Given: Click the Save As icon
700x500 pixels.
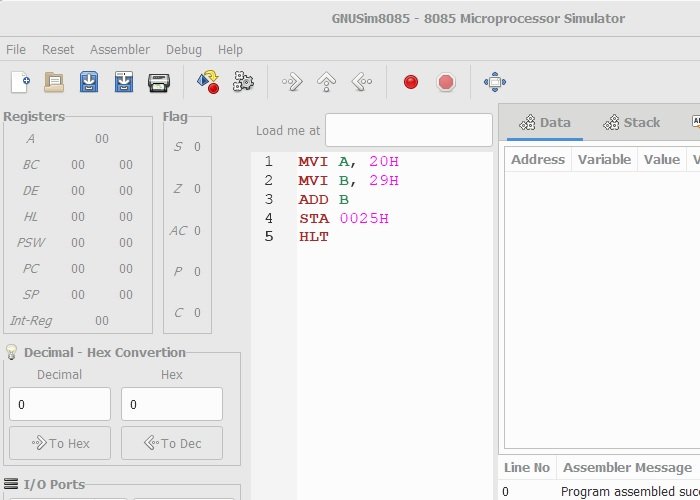Looking at the screenshot, I should [124, 82].
